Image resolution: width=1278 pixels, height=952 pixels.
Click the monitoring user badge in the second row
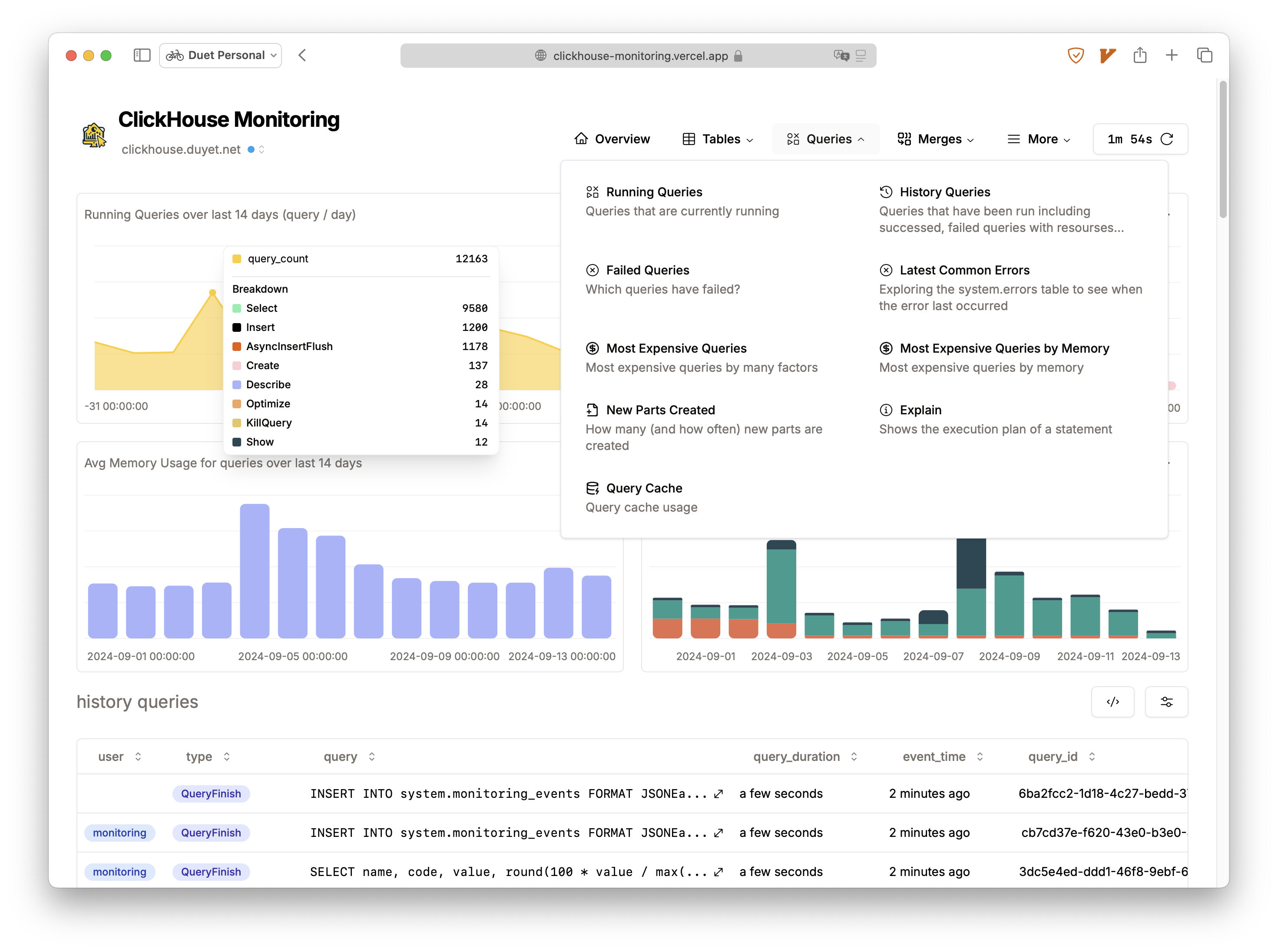pyautogui.click(x=119, y=833)
